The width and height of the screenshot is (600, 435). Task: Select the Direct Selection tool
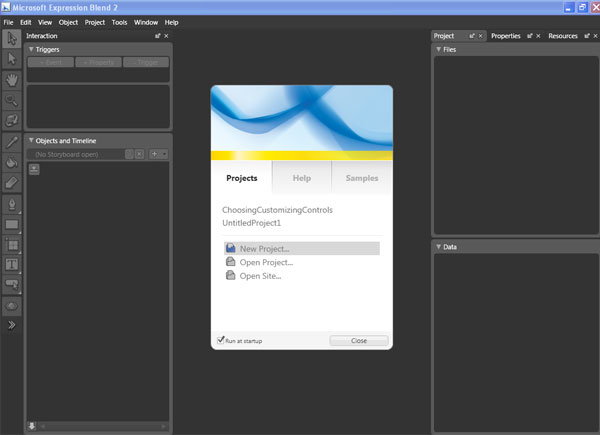[x=11, y=59]
